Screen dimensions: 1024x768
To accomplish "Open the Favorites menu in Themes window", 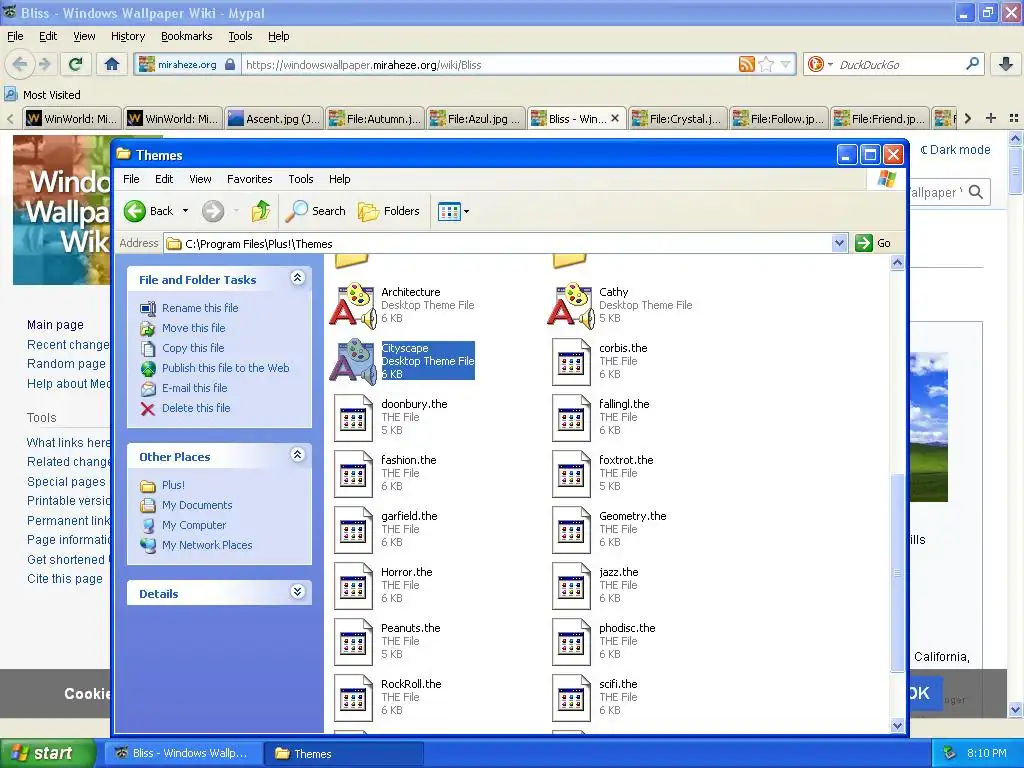I will [249, 179].
